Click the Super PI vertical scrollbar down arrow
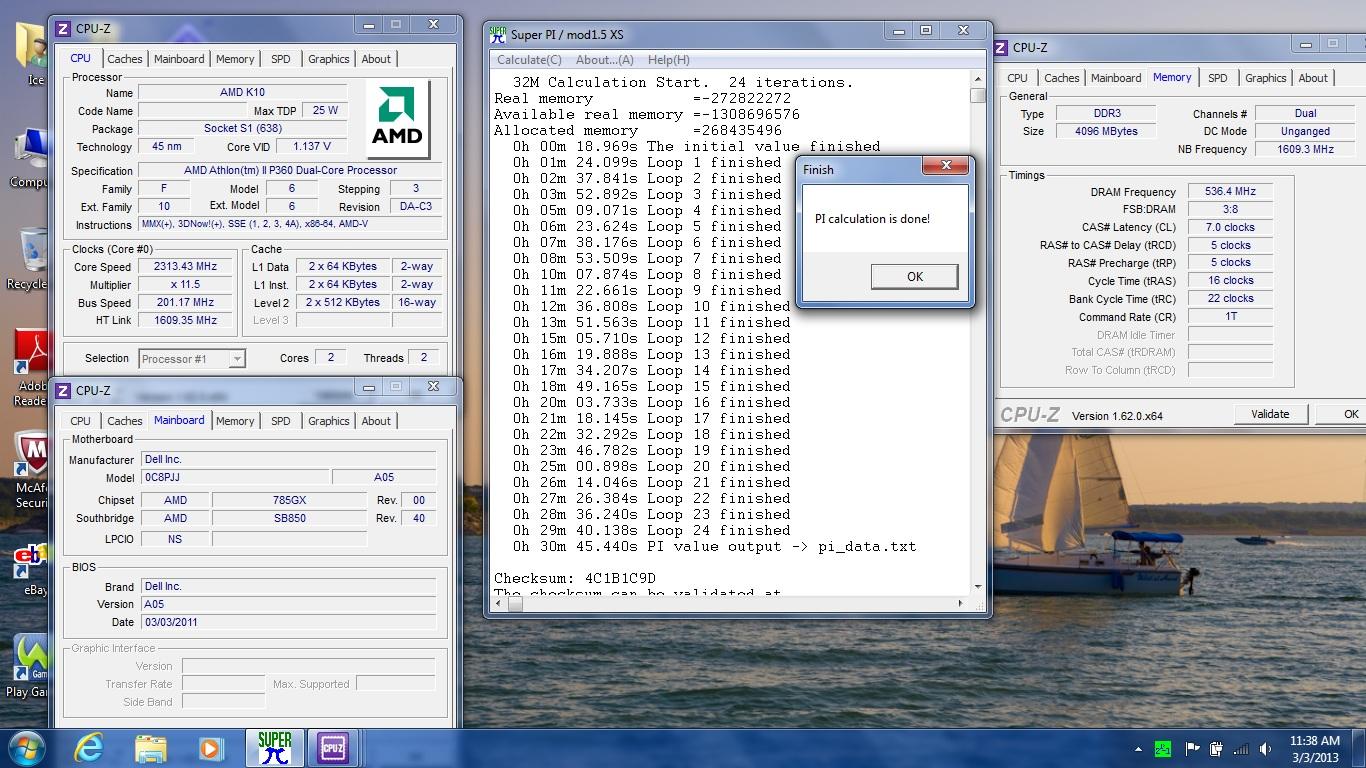 (x=978, y=587)
